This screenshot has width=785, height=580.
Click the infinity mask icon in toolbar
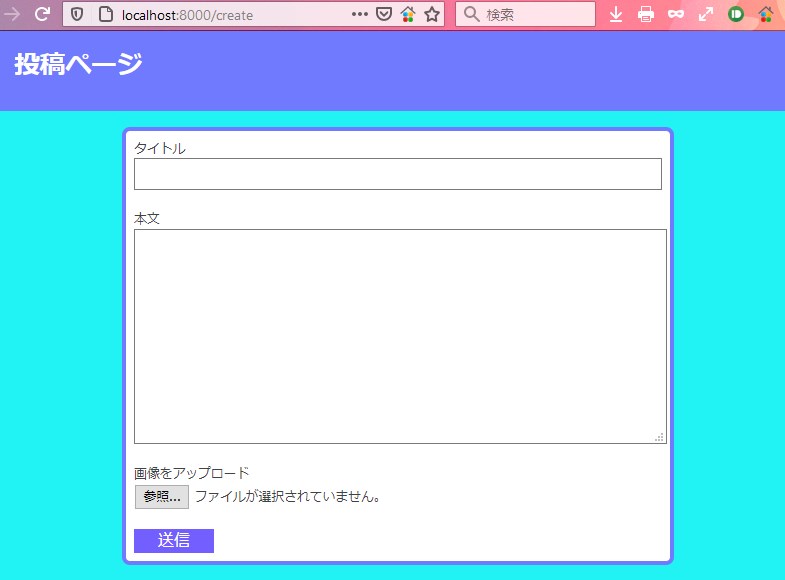(676, 14)
